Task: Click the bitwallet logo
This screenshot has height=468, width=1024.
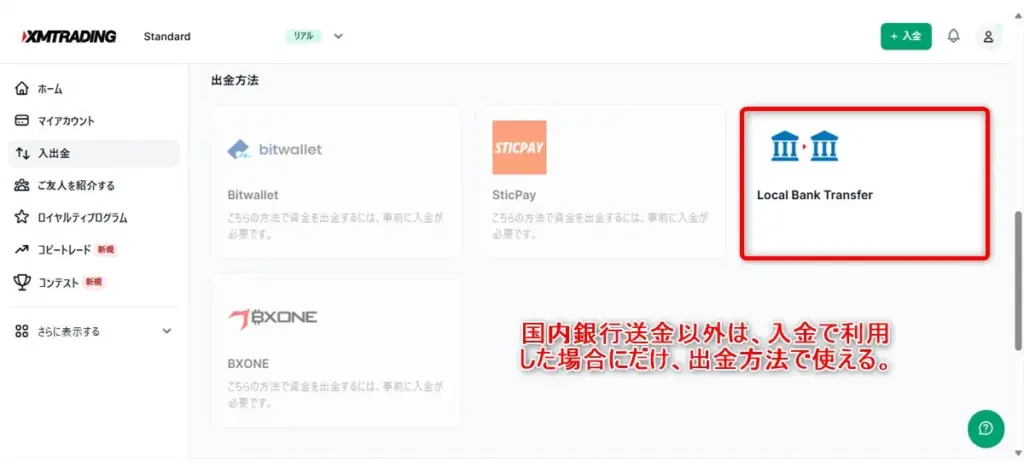Action: pos(275,150)
